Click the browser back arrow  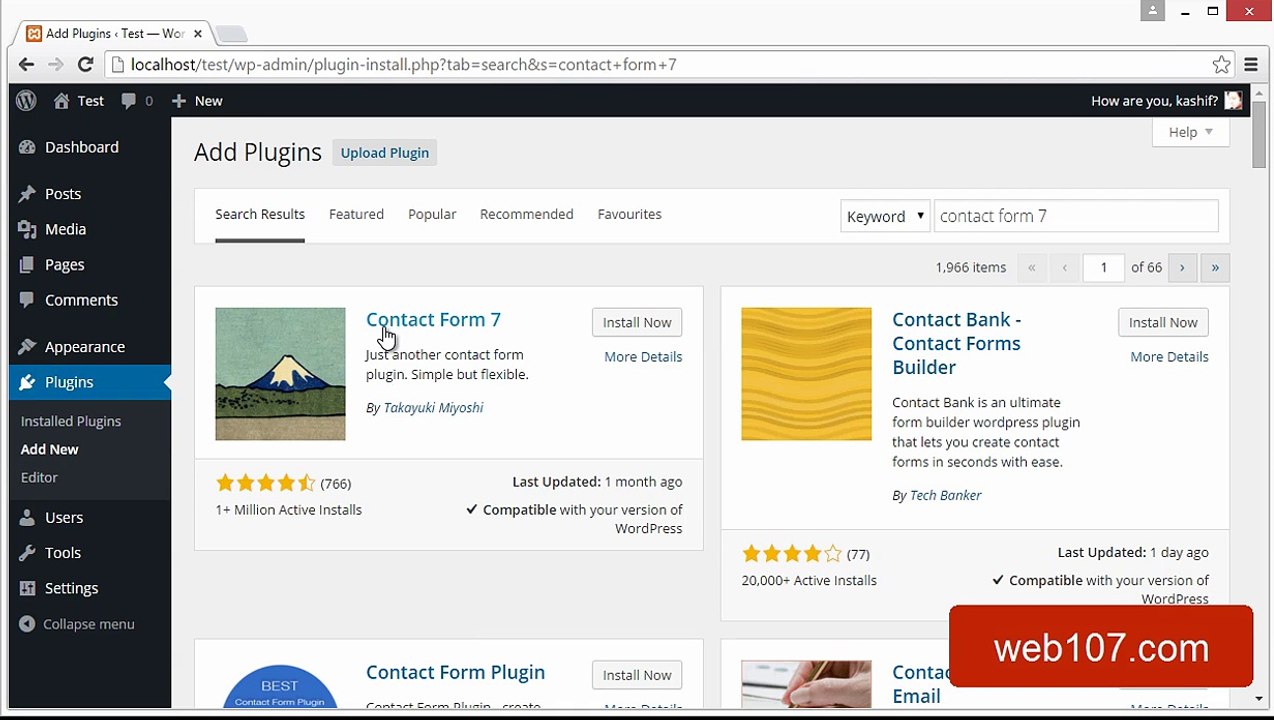[x=27, y=64]
